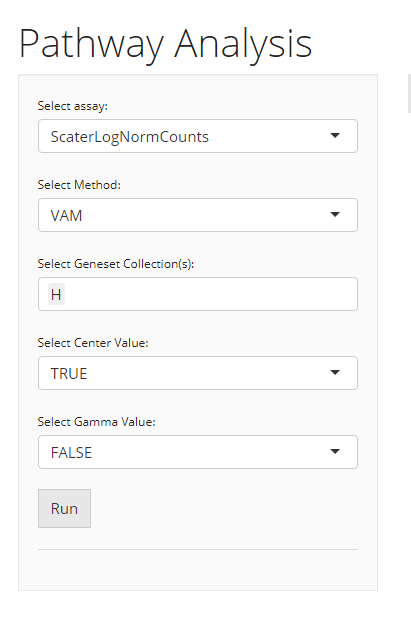Click the Select Gamma Value label

pos(96,422)
